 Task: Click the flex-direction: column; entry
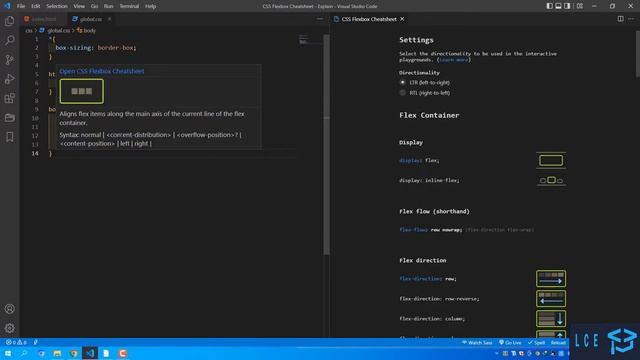pyautogui.click(x=432, y=318)
